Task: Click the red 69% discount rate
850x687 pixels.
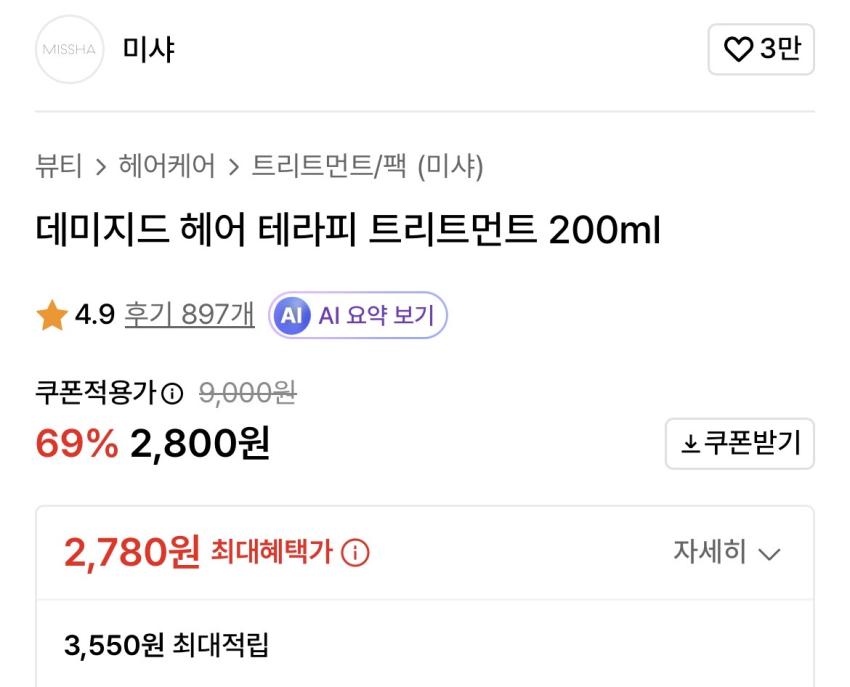Action: coord(76,444)
